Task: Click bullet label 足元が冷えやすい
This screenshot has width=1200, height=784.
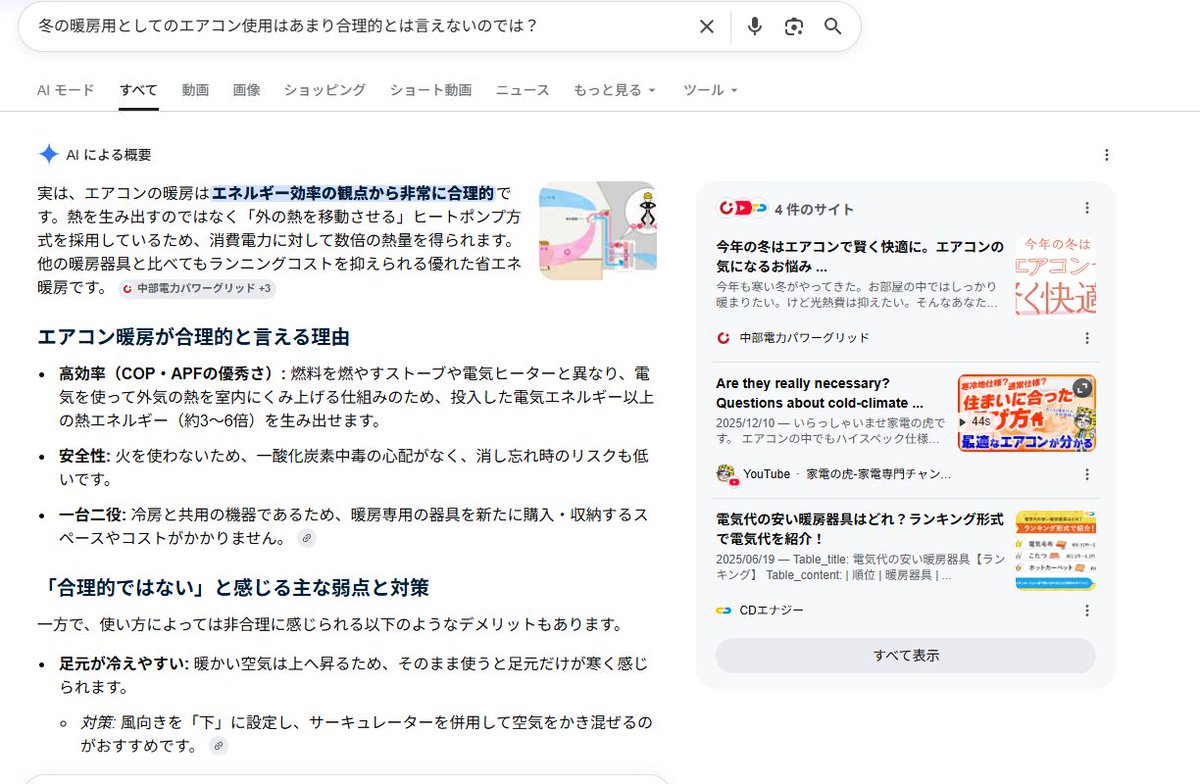Action: [x=124, y=664]
